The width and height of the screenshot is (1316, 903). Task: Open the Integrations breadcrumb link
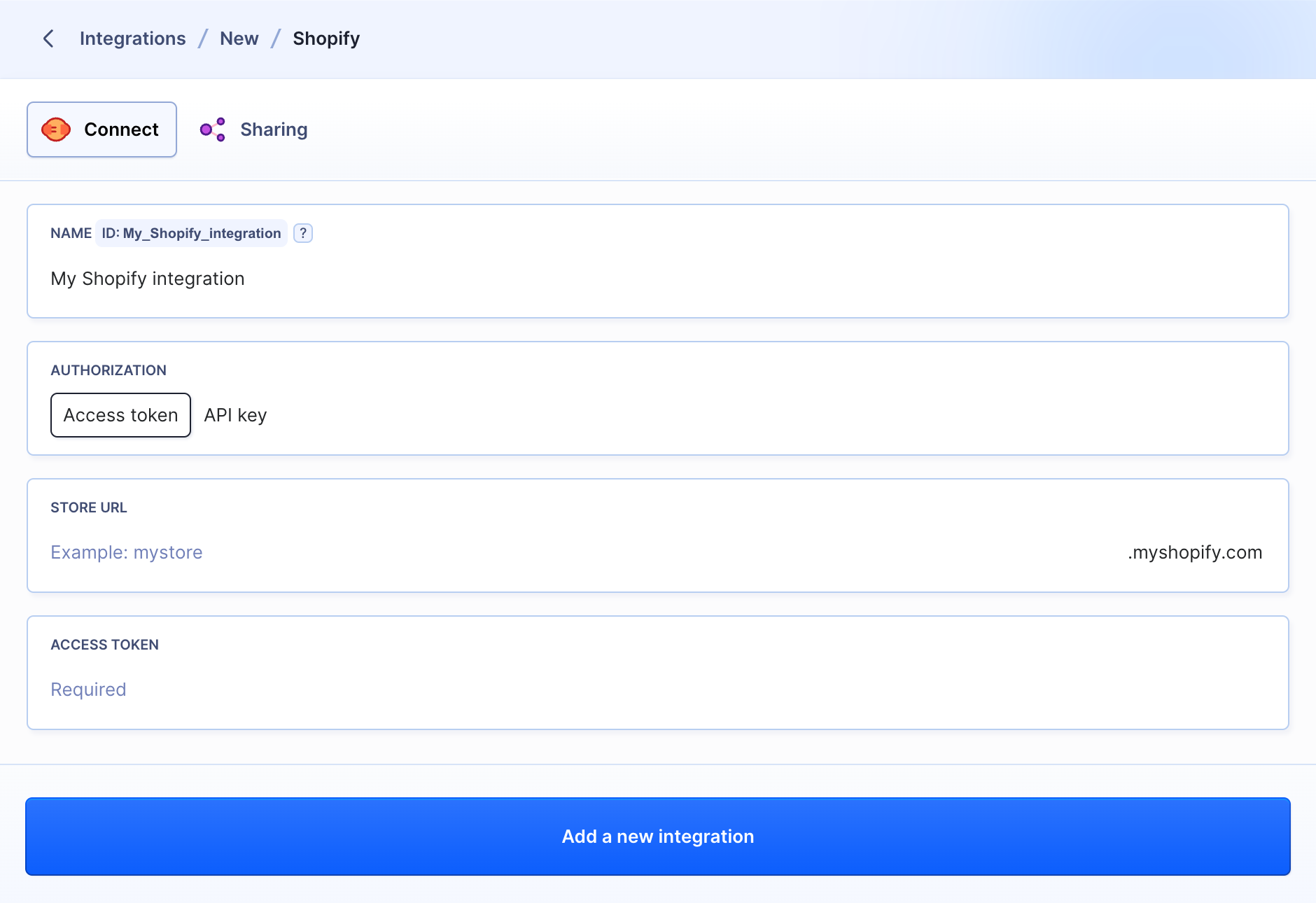(133, 38)
